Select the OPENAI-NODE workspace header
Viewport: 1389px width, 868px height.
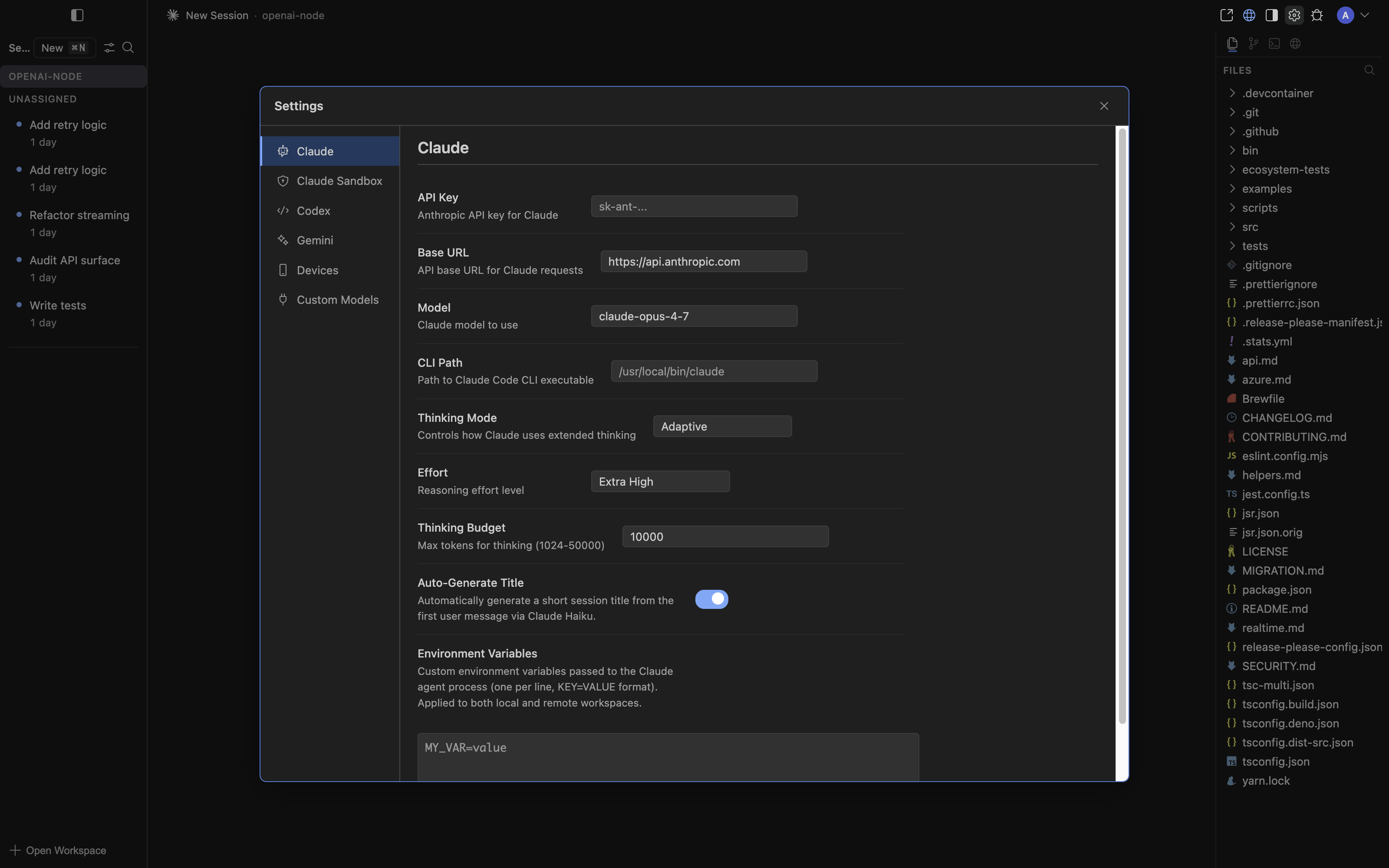pyautogui.click(x=73, y=76)
